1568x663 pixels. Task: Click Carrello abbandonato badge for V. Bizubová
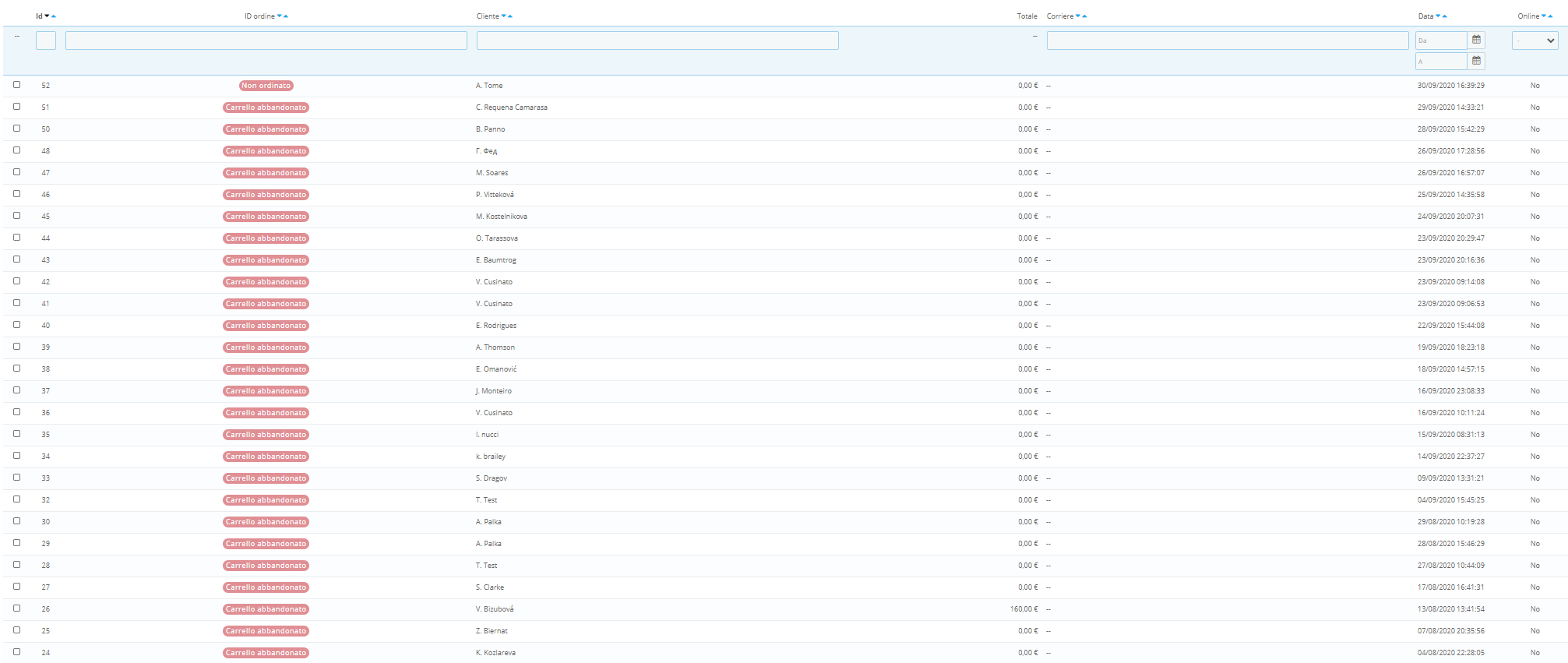266,609
